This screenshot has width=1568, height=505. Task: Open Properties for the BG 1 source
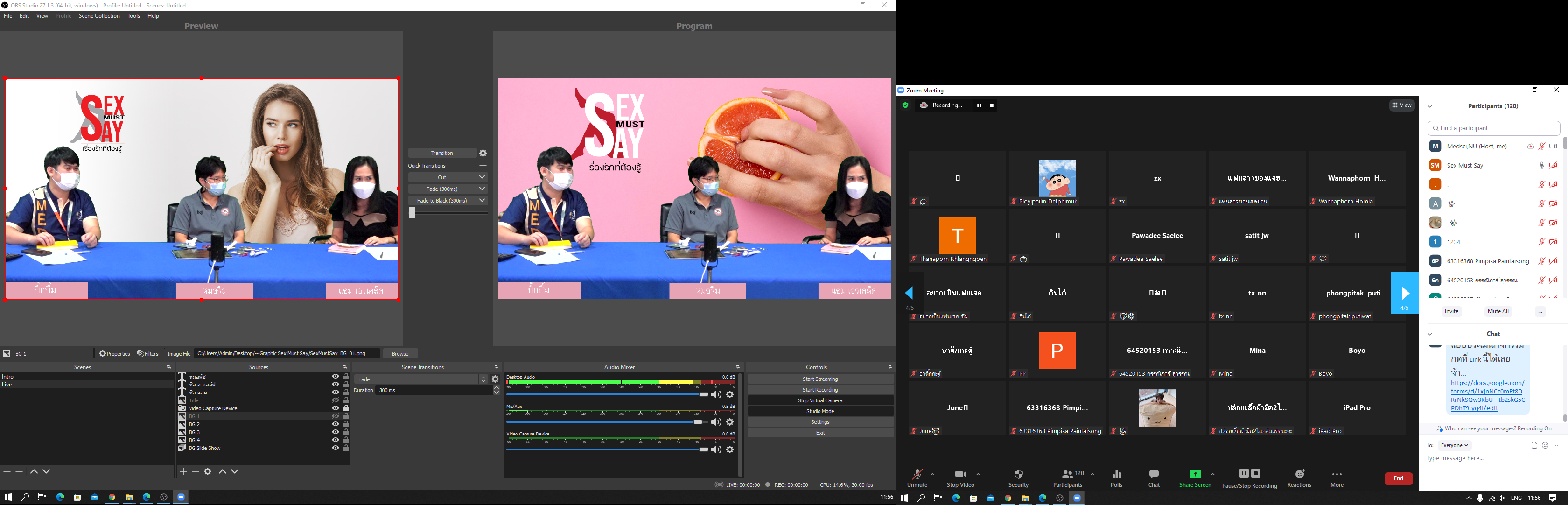pyautogui.click(x=114, y=353)
